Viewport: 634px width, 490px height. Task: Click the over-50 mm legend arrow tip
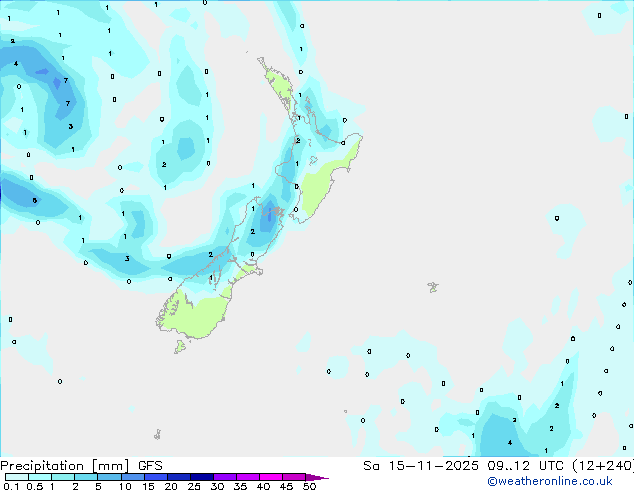[317, 477]
